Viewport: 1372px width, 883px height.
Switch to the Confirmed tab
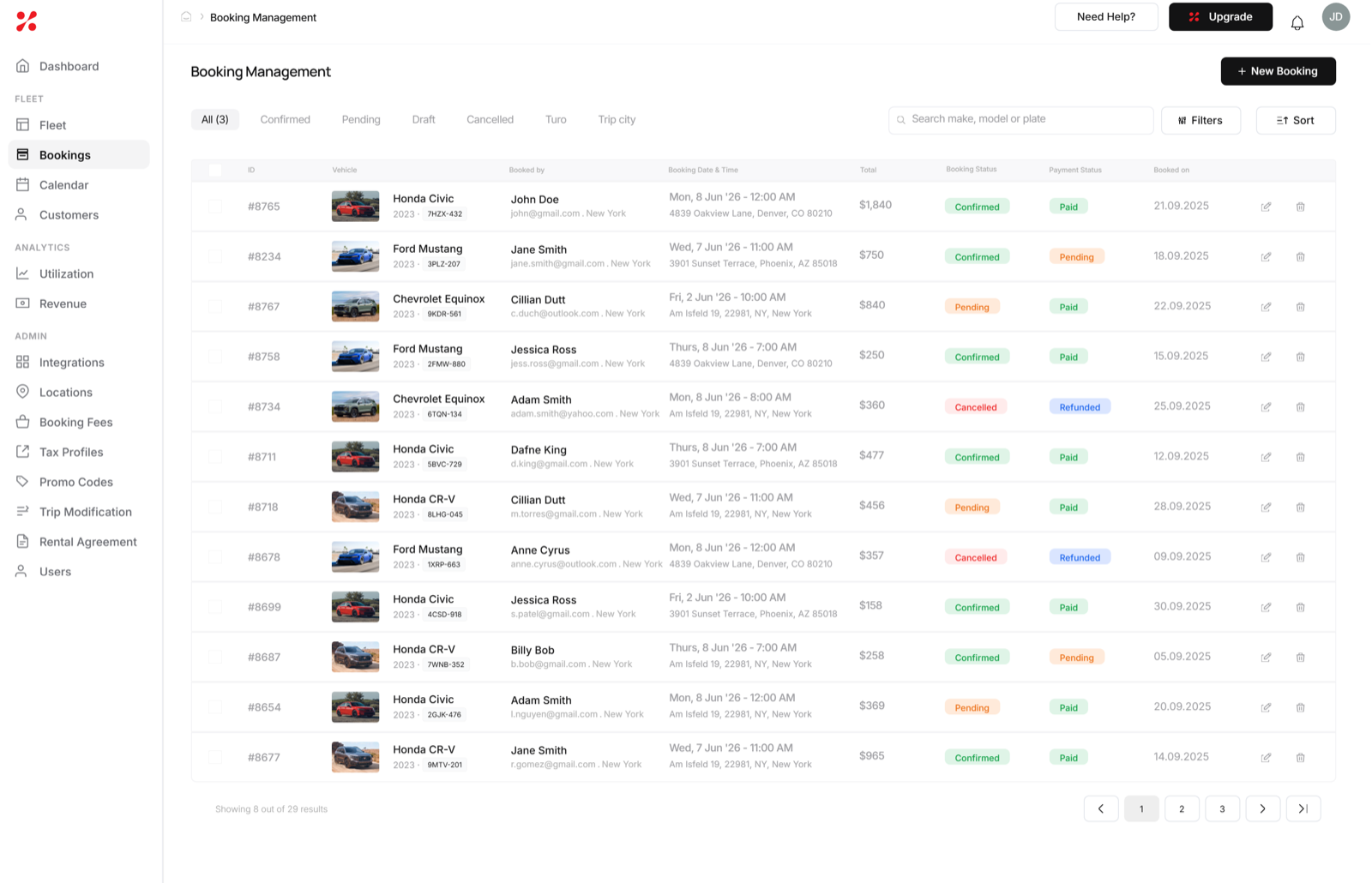(286, 119)
